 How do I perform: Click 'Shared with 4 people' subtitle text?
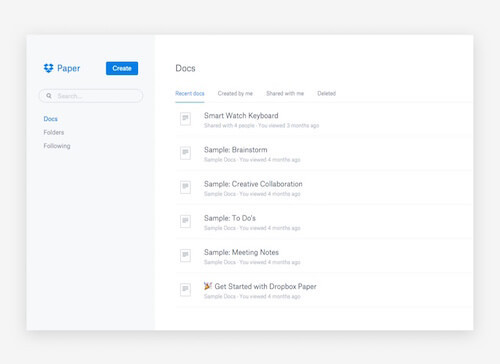pyautogui.click(x=229, y=126)
